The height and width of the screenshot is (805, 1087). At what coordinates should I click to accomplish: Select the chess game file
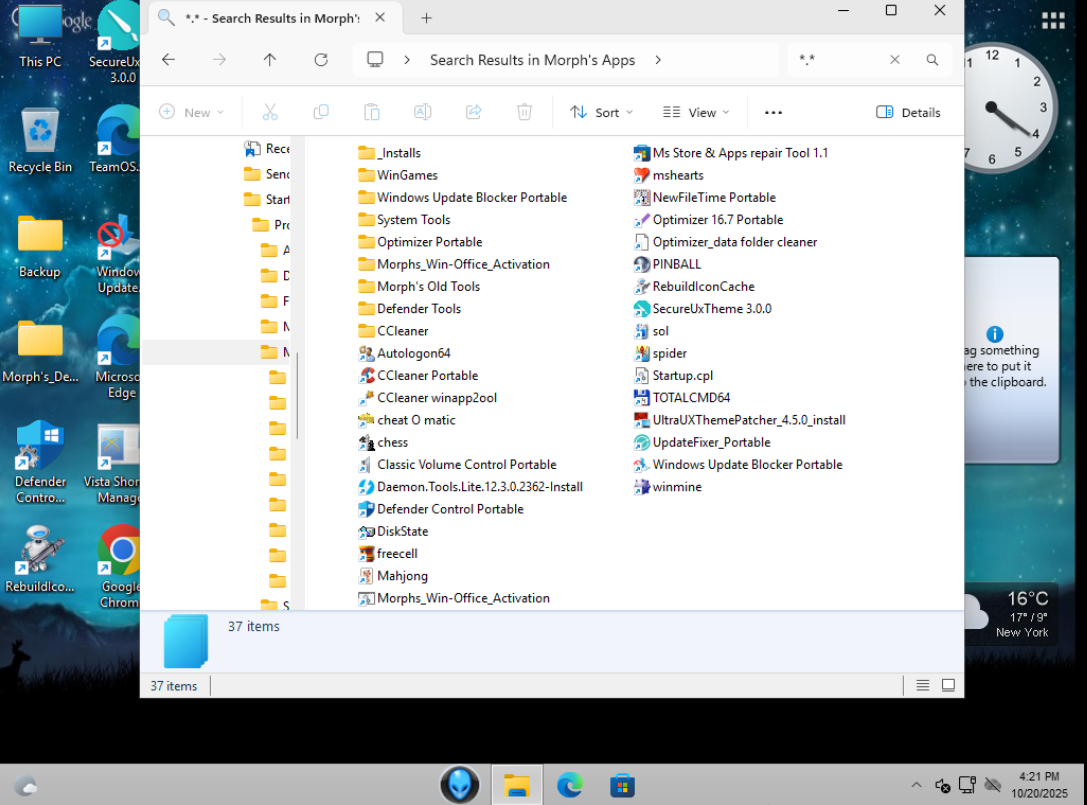(x=367, y=443)
